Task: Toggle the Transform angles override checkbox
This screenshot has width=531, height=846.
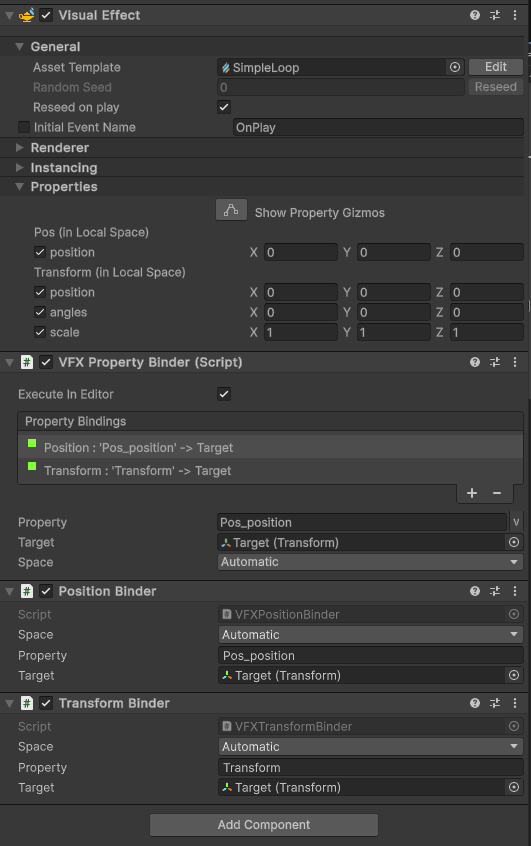Action: [40, 312]
